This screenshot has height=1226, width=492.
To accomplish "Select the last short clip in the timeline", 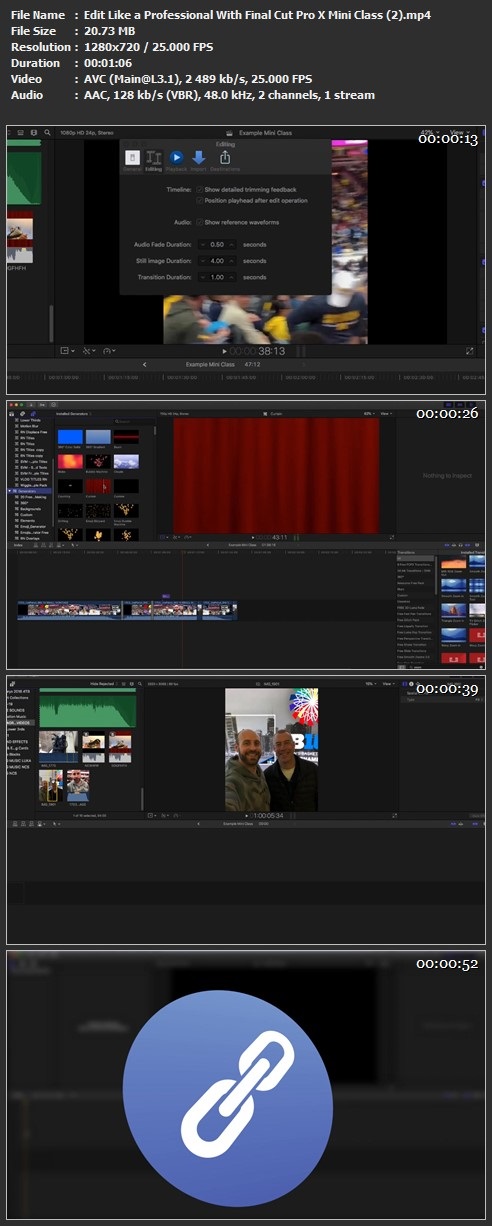I will click(x=219, y=608).
